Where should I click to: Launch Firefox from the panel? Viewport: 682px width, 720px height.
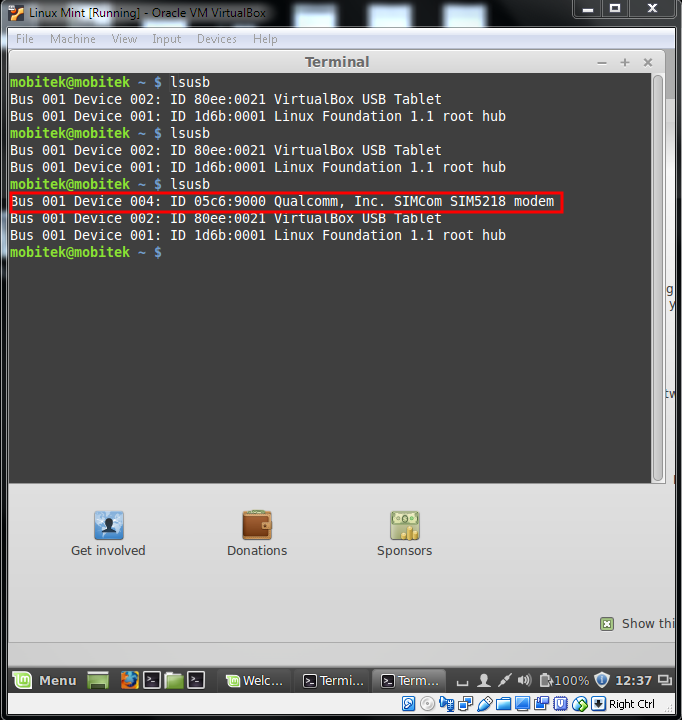click(x=130, y=680)
